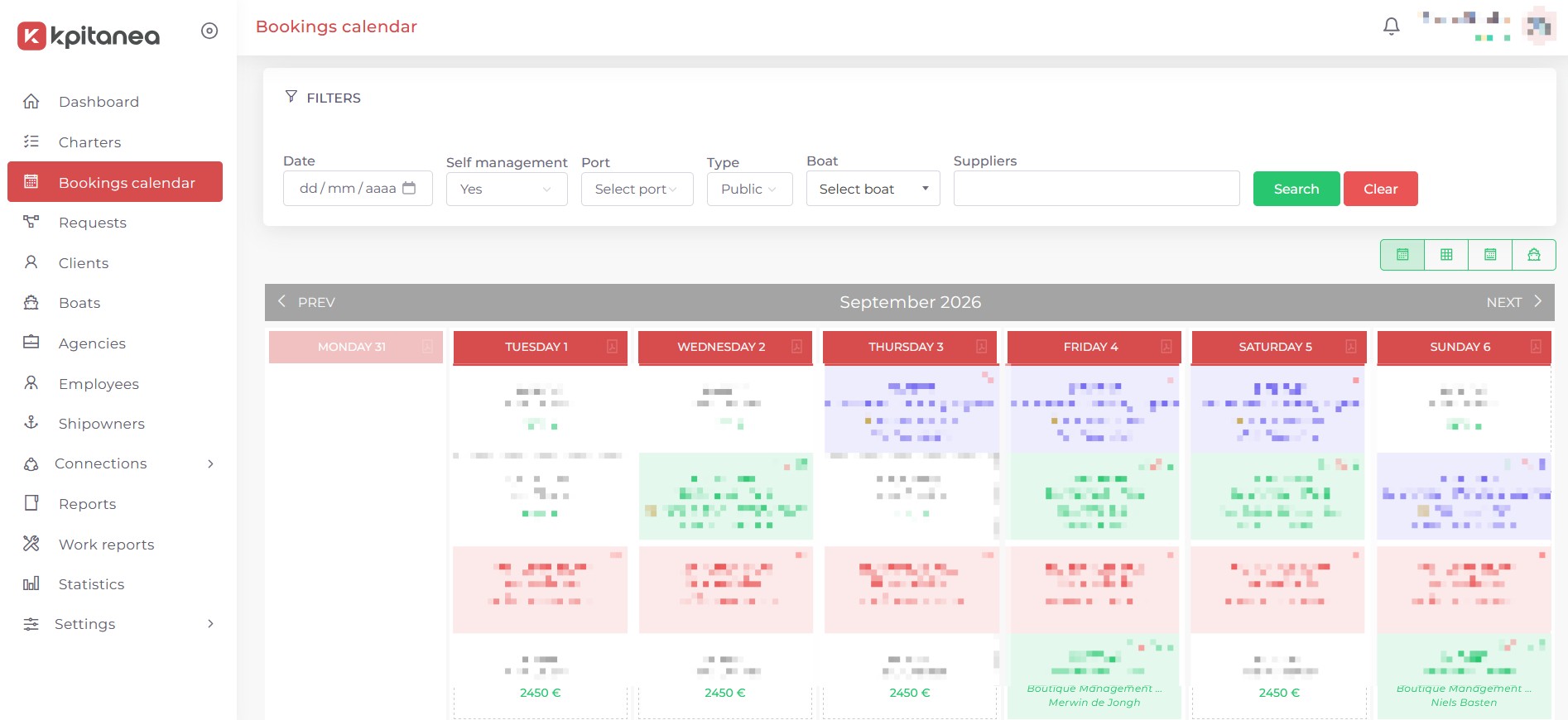Click the Reports document icon
Image resolution: width=1568 pixels, height=720 pixels.
point(31,503)
